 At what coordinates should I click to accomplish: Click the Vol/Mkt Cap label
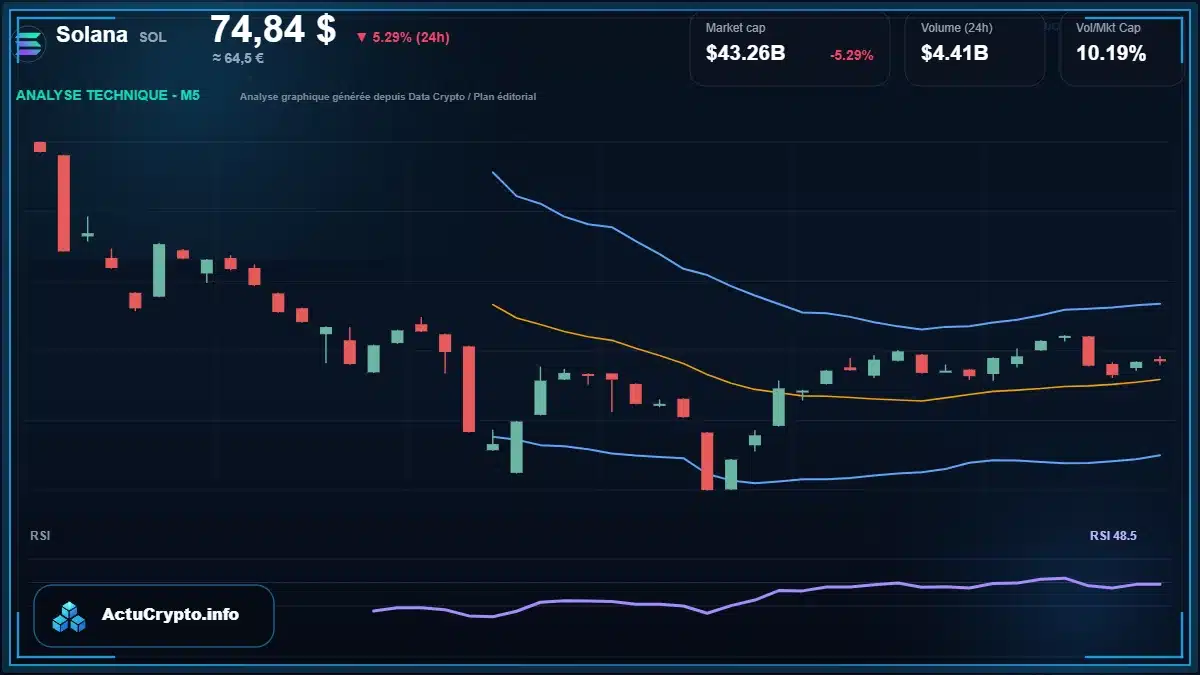click(1108, 28)
